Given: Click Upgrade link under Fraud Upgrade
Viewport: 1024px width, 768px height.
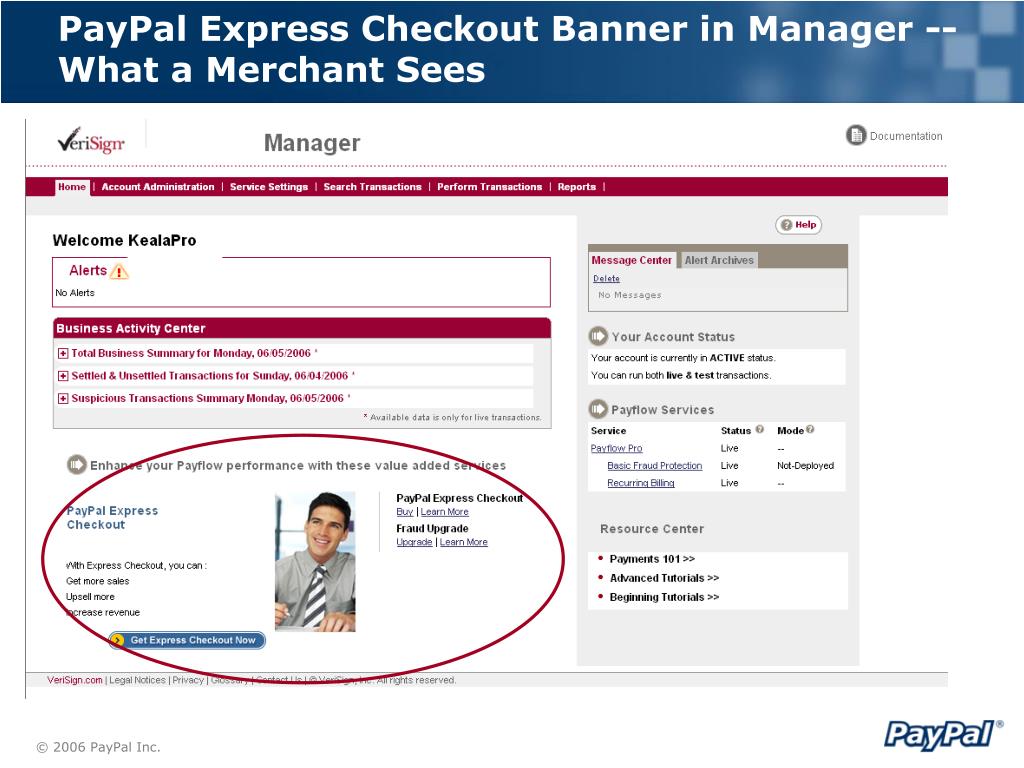Looking at the screenshot, I should [x=414, y=542].
